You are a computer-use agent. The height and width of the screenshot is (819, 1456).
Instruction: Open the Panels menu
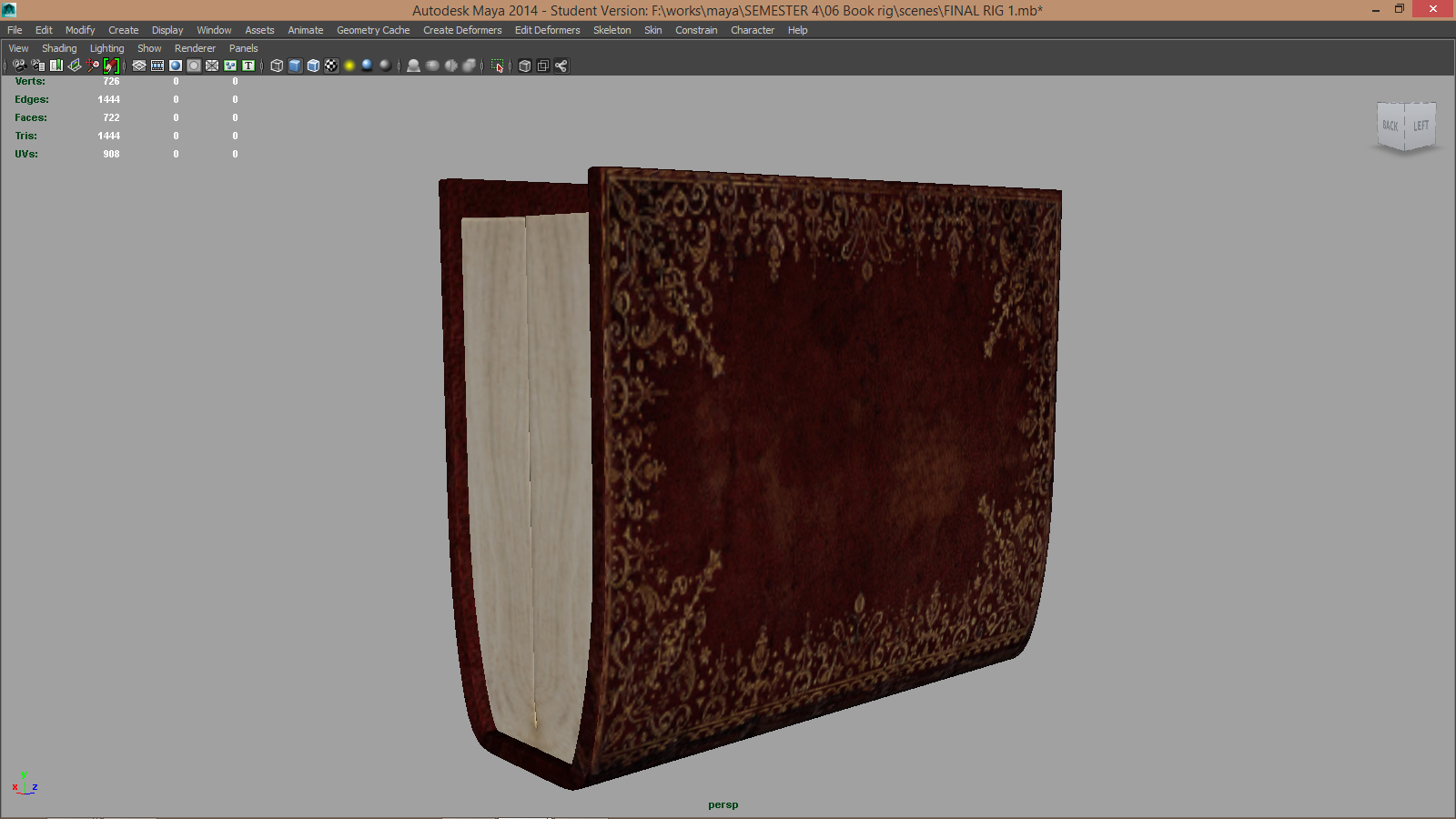[243, 47]
